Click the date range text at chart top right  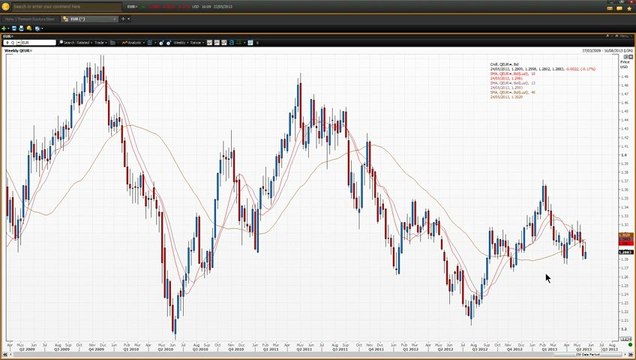tap(607, 51)
